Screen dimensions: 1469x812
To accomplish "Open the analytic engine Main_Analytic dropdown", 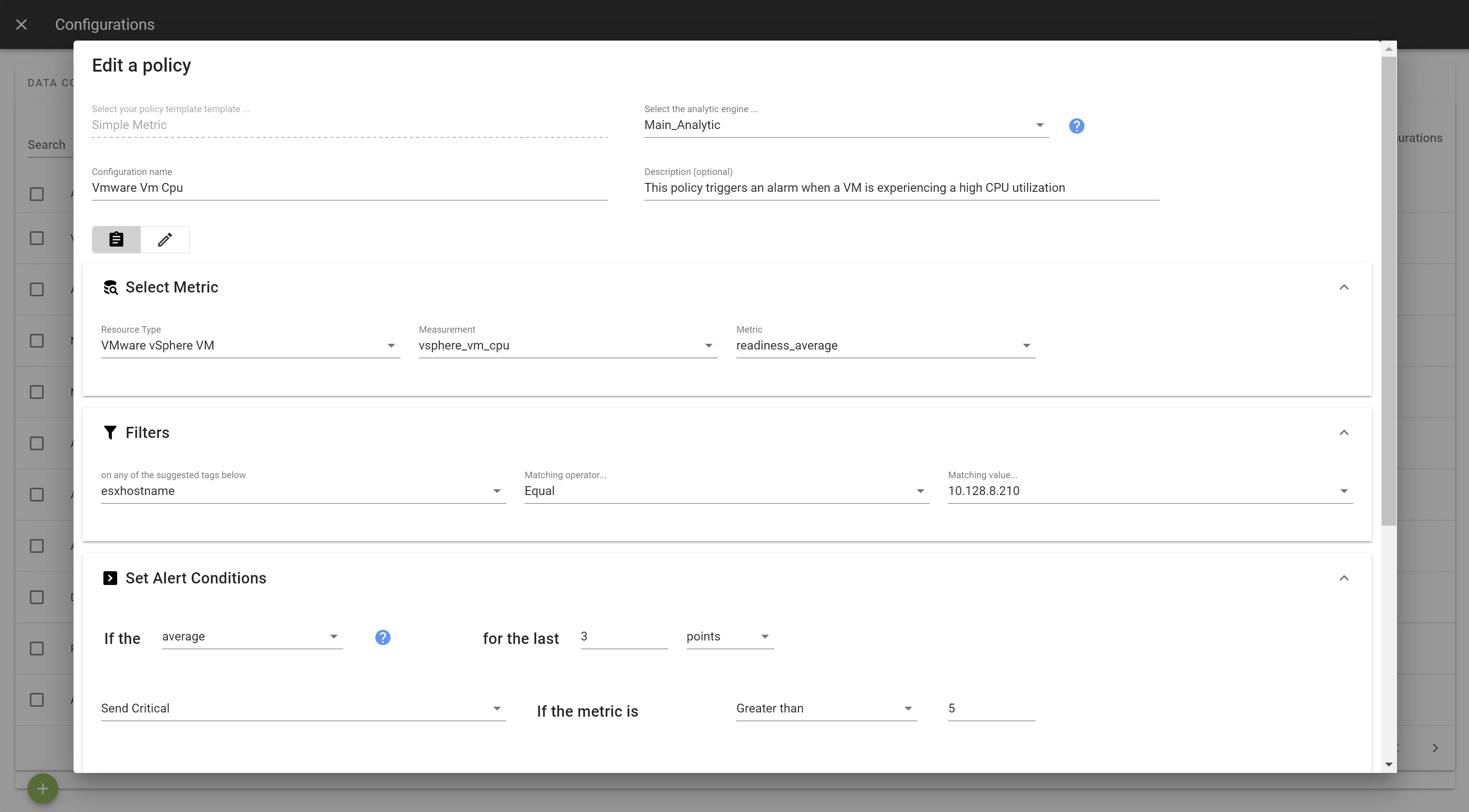I will (x=846, y=125).
